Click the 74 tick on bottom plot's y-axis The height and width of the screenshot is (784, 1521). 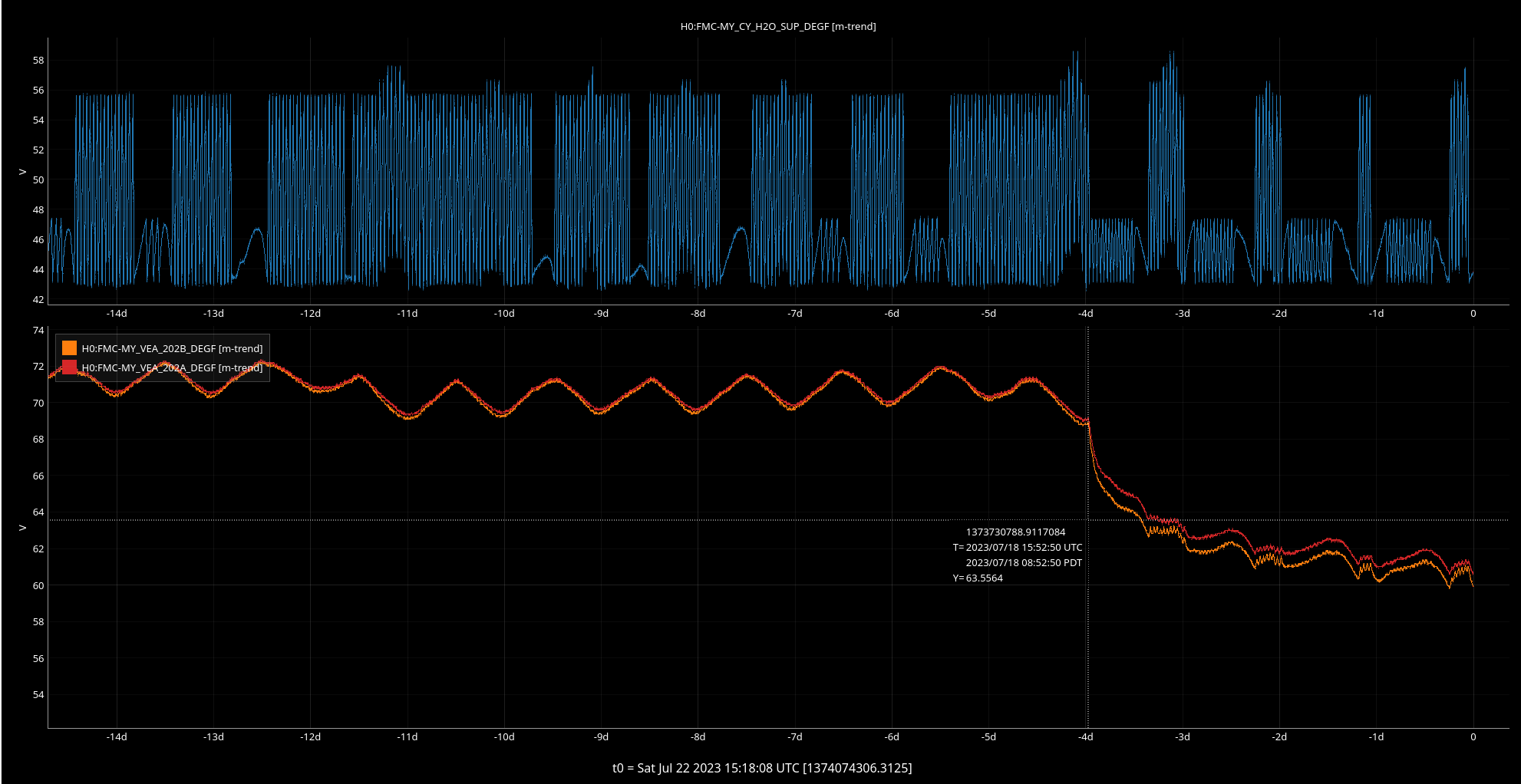pyautogui.click(x=38, y=330)
